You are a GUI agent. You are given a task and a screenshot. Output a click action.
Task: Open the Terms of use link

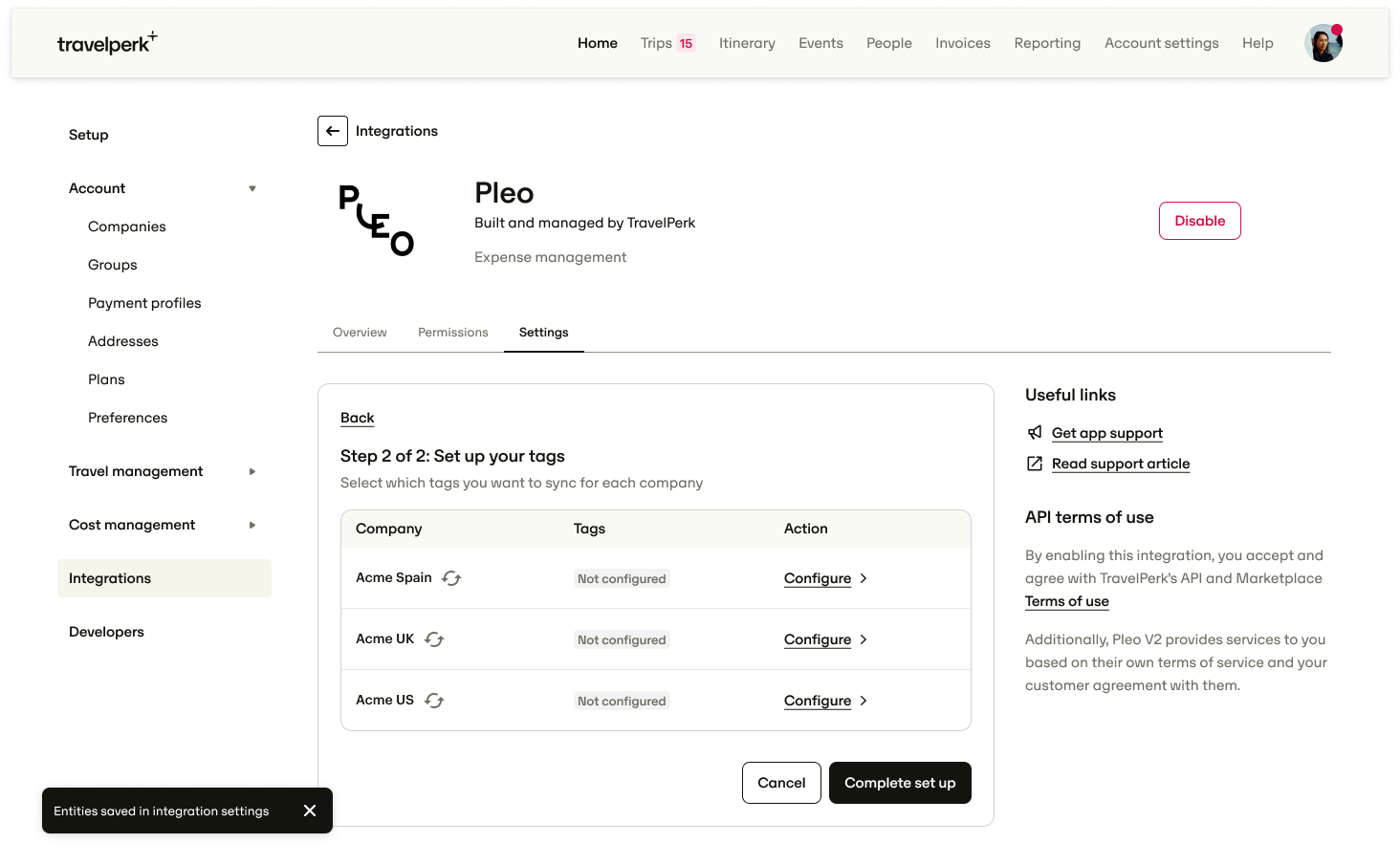1067,601
